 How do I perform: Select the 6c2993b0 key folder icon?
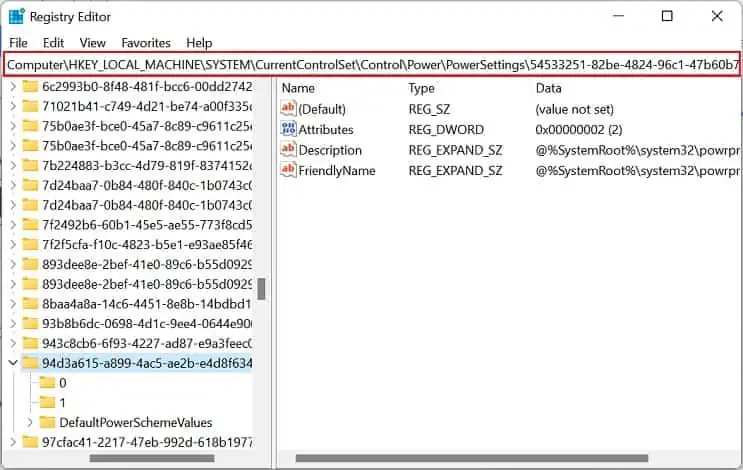coord(30,87)
